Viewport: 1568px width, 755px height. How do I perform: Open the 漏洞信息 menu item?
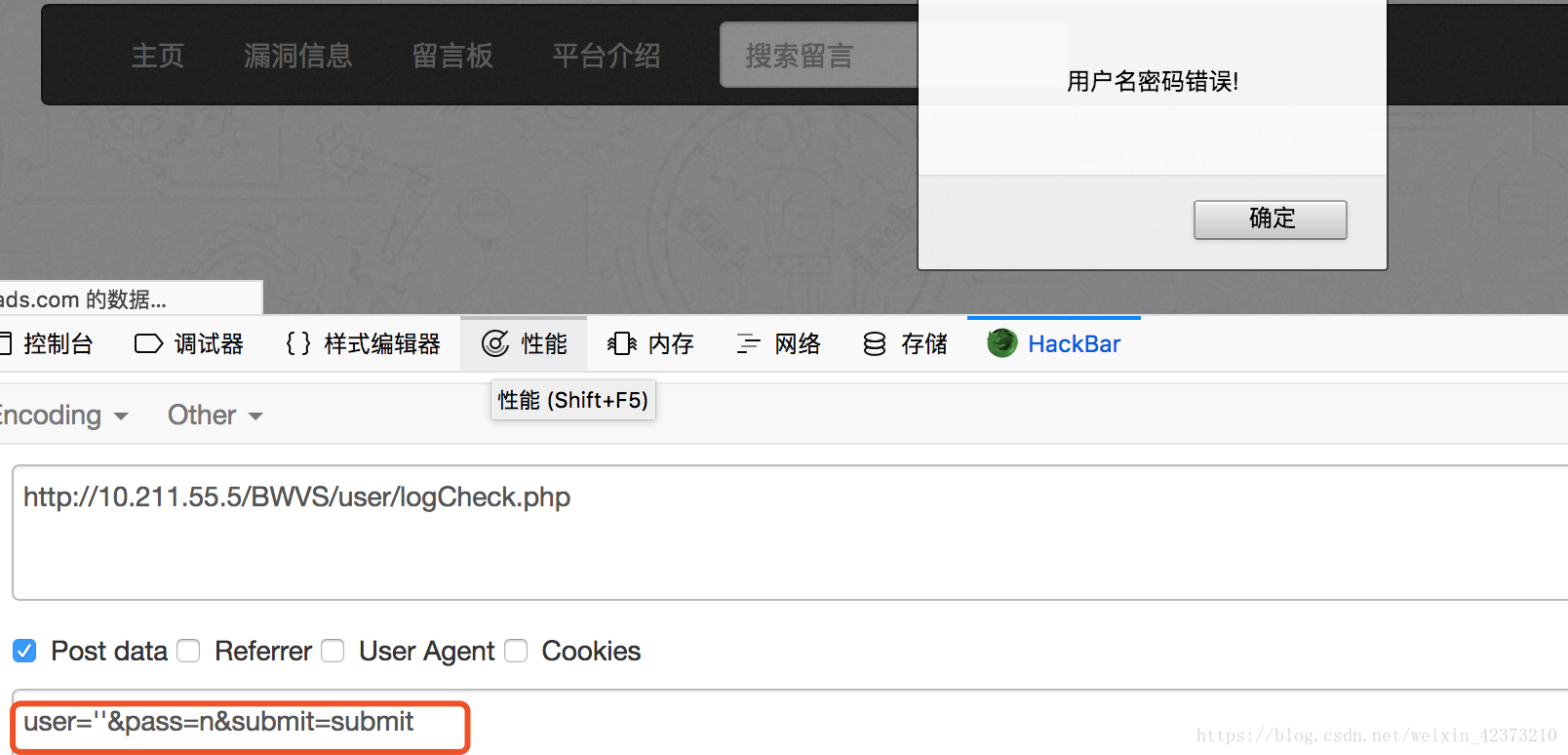coord(297,56)
